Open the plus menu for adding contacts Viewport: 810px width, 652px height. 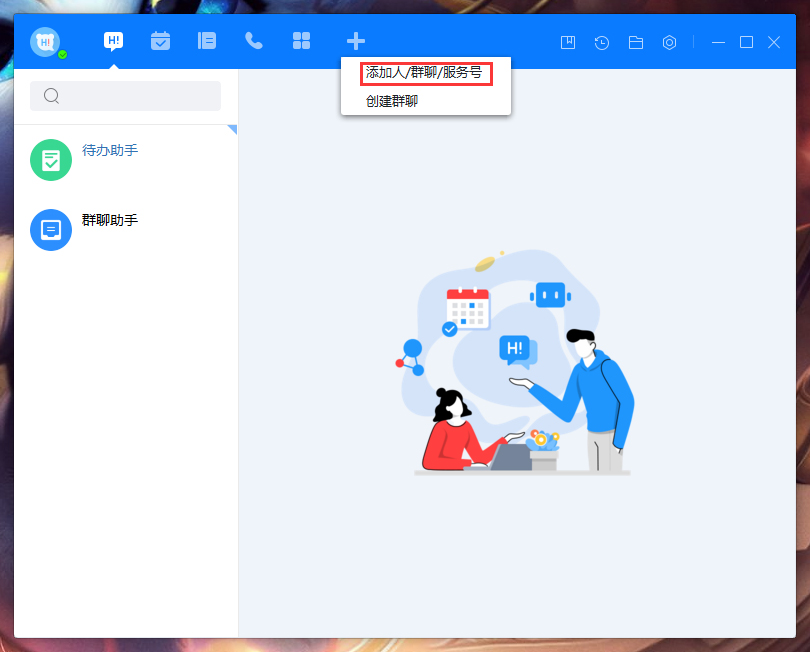(x=355, y=41)
